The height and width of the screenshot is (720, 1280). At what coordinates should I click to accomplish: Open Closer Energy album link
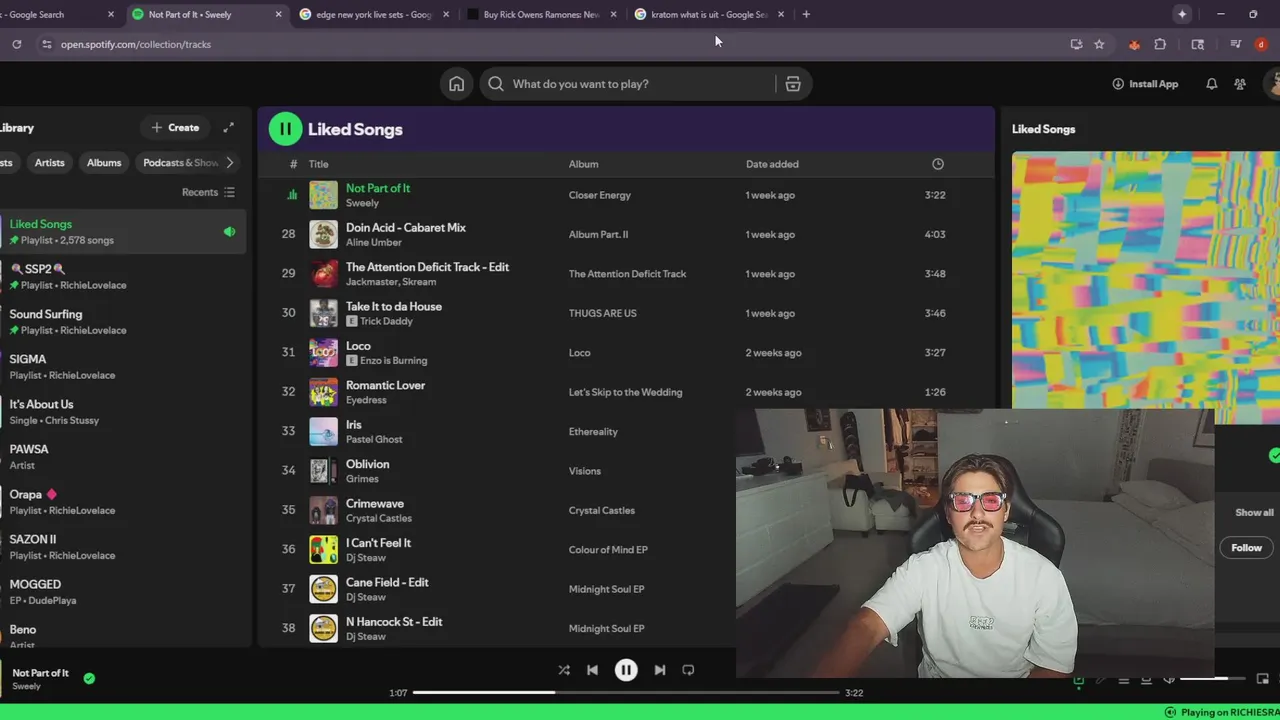click(x=600, y=195)
